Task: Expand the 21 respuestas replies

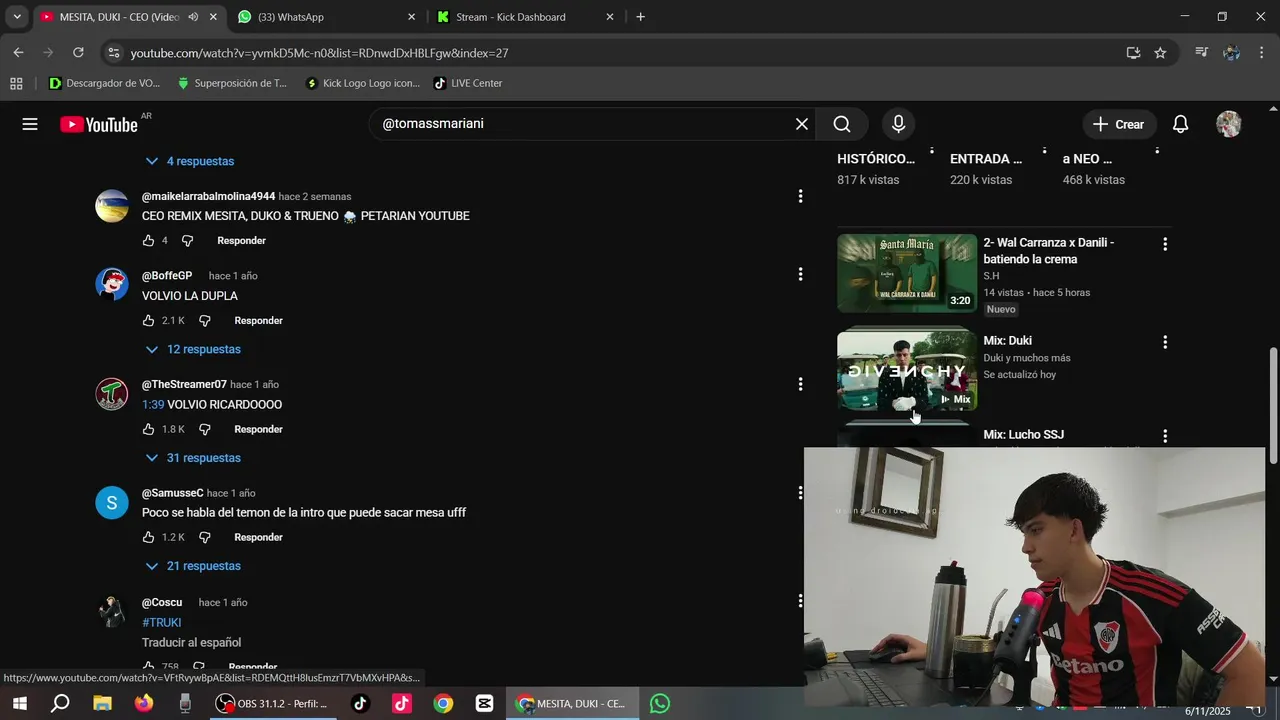Action: 193,566
